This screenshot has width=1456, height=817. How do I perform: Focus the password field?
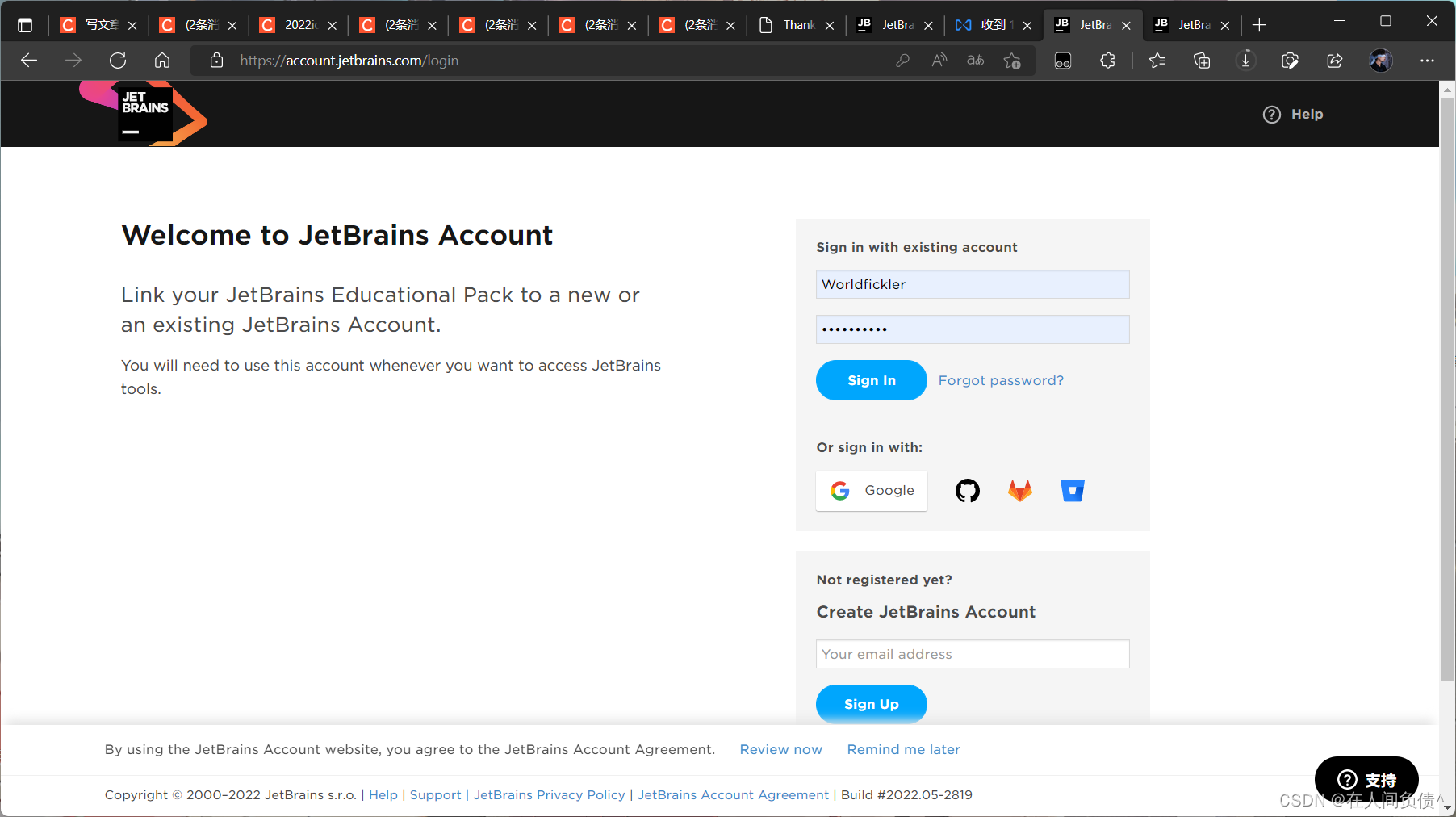point(973,329)
